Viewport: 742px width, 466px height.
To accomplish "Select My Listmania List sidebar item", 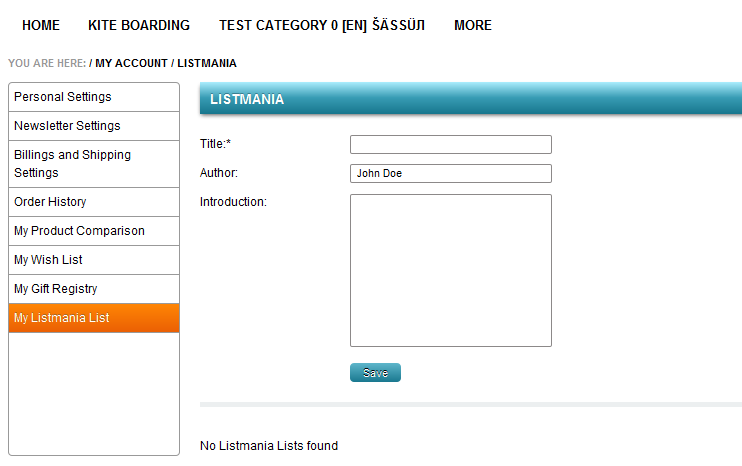I will [x=62, y=318].
